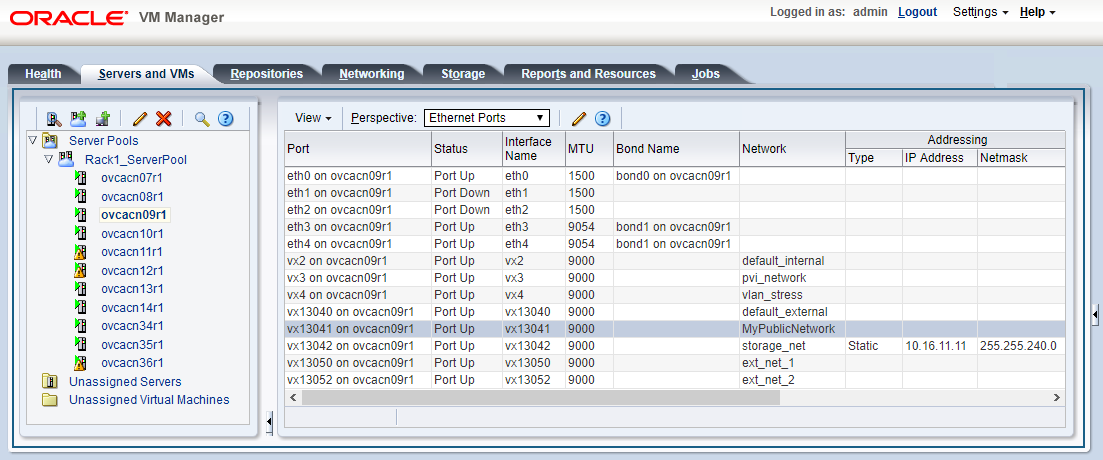1103x460 pixels.
Task: Click the server icon beside ovcacn35r1
Action: point(80,344)
